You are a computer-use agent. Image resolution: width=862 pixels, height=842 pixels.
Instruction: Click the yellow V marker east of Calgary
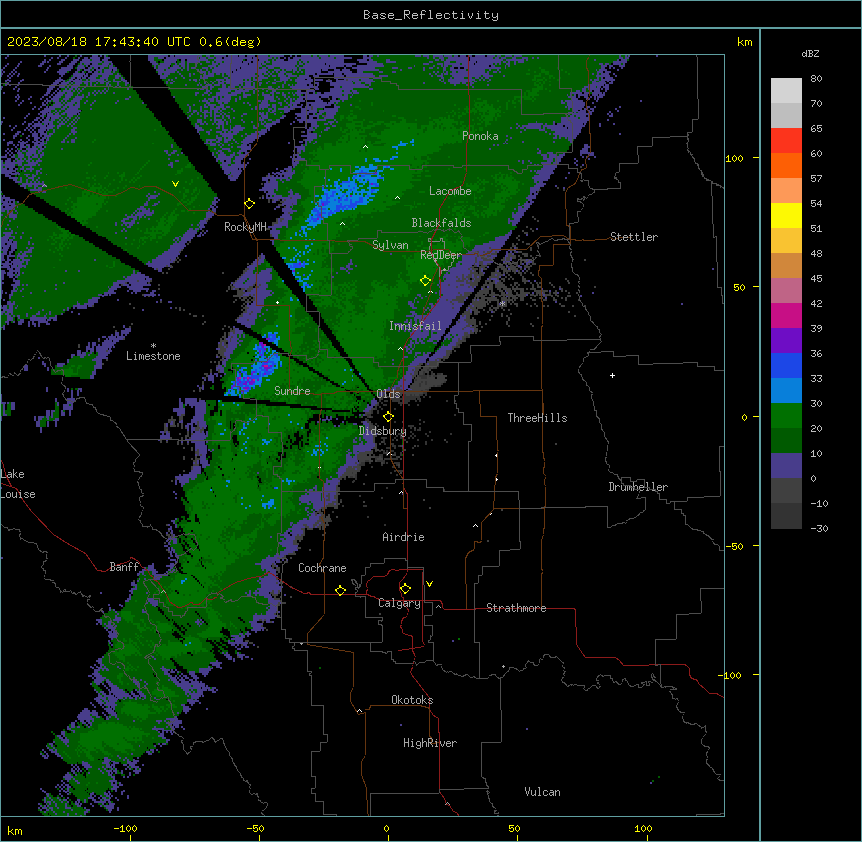[429, 584]
